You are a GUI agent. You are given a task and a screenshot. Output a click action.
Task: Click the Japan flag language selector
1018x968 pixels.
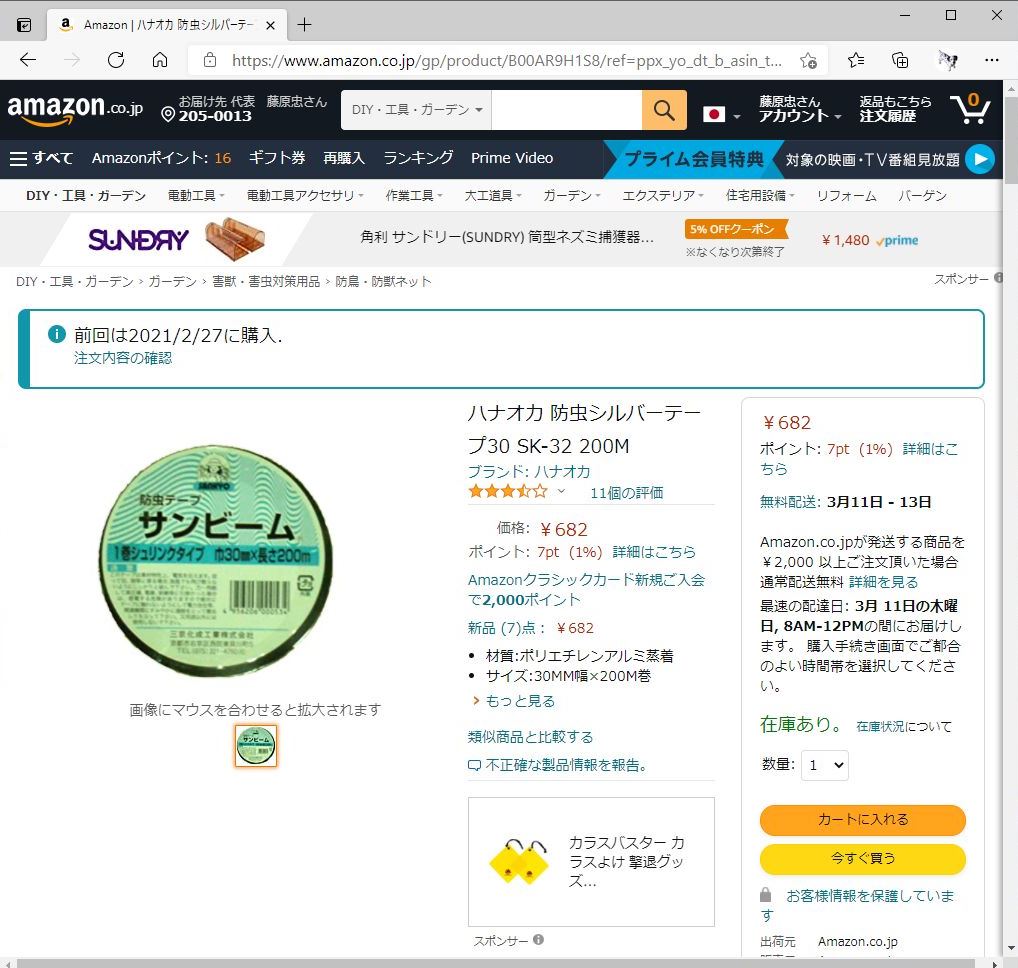pos(721,115)
